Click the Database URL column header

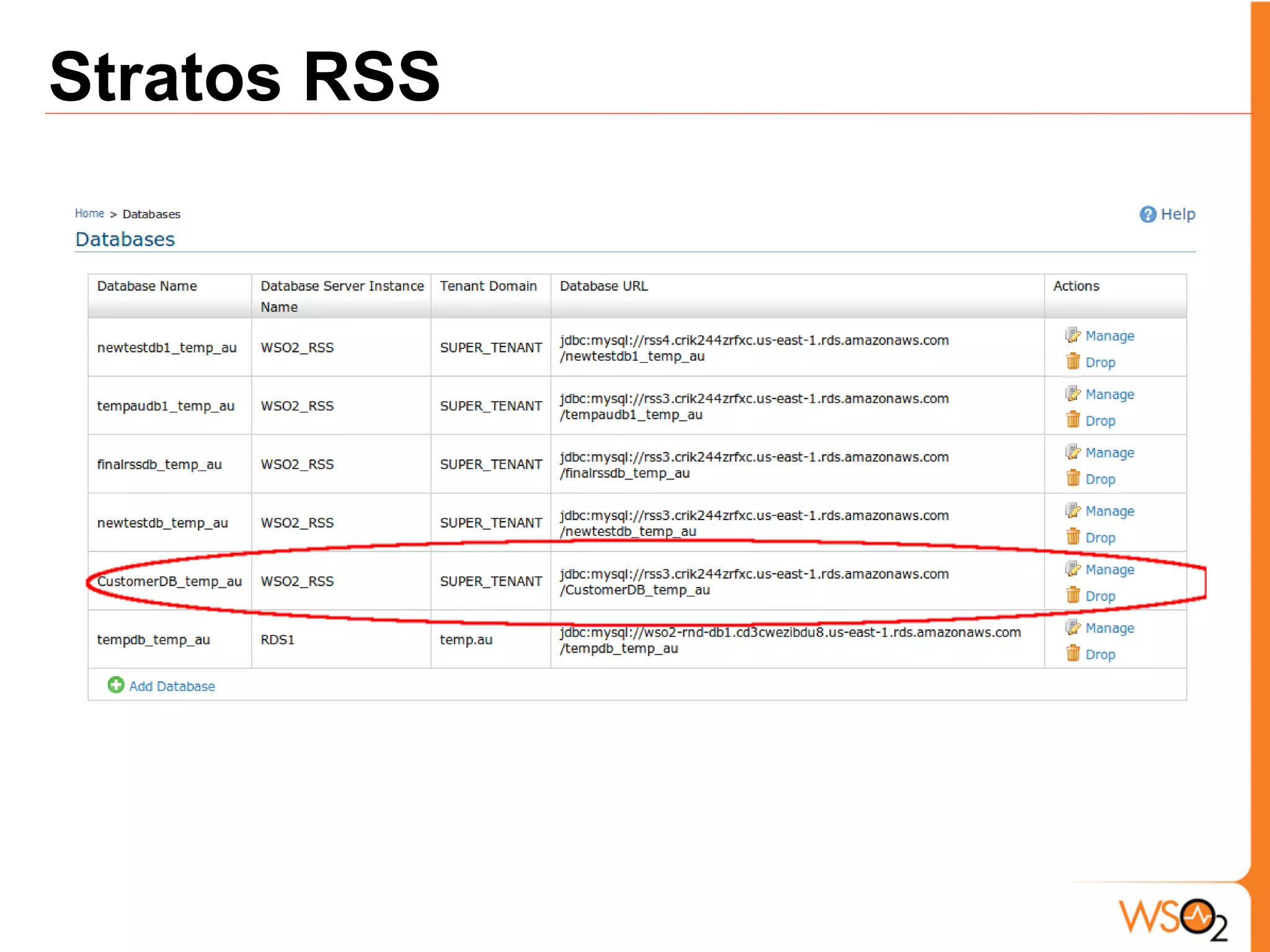797,296
